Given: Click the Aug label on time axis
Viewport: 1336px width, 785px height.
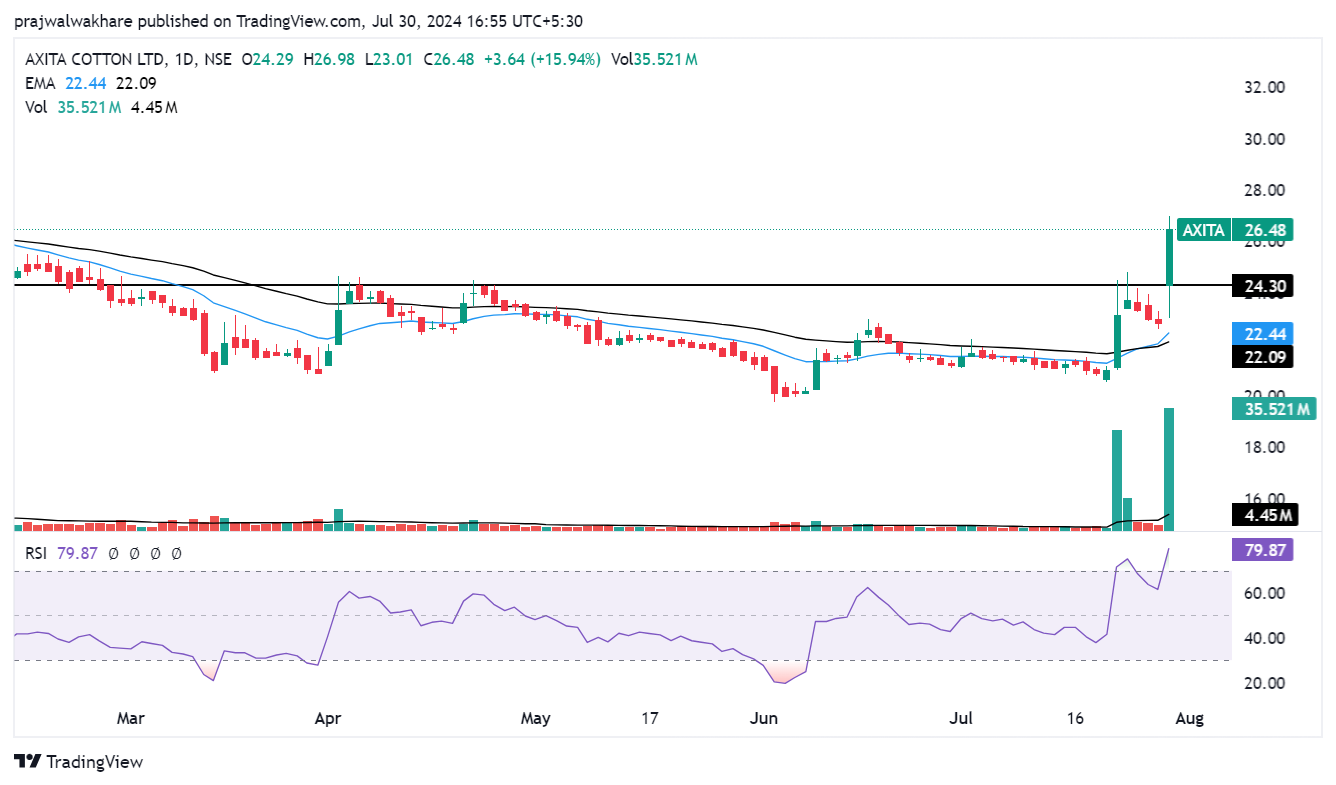Looking at the screenshot, I should (x=1189, y=718).
